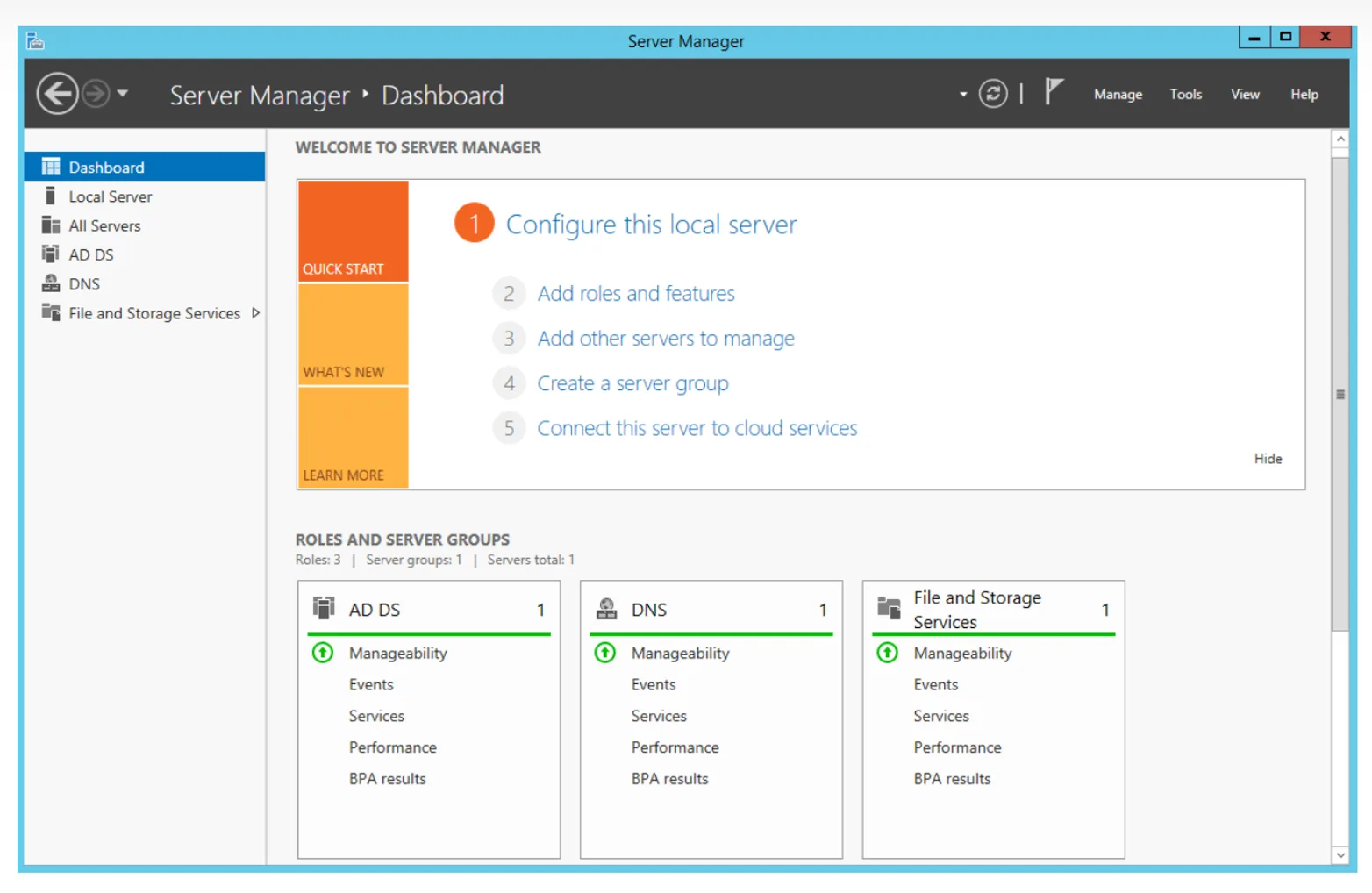Viewport: 1372px width, 893px height.
Task: Open AD DS tile BPA results
Action: coord(387,779)
